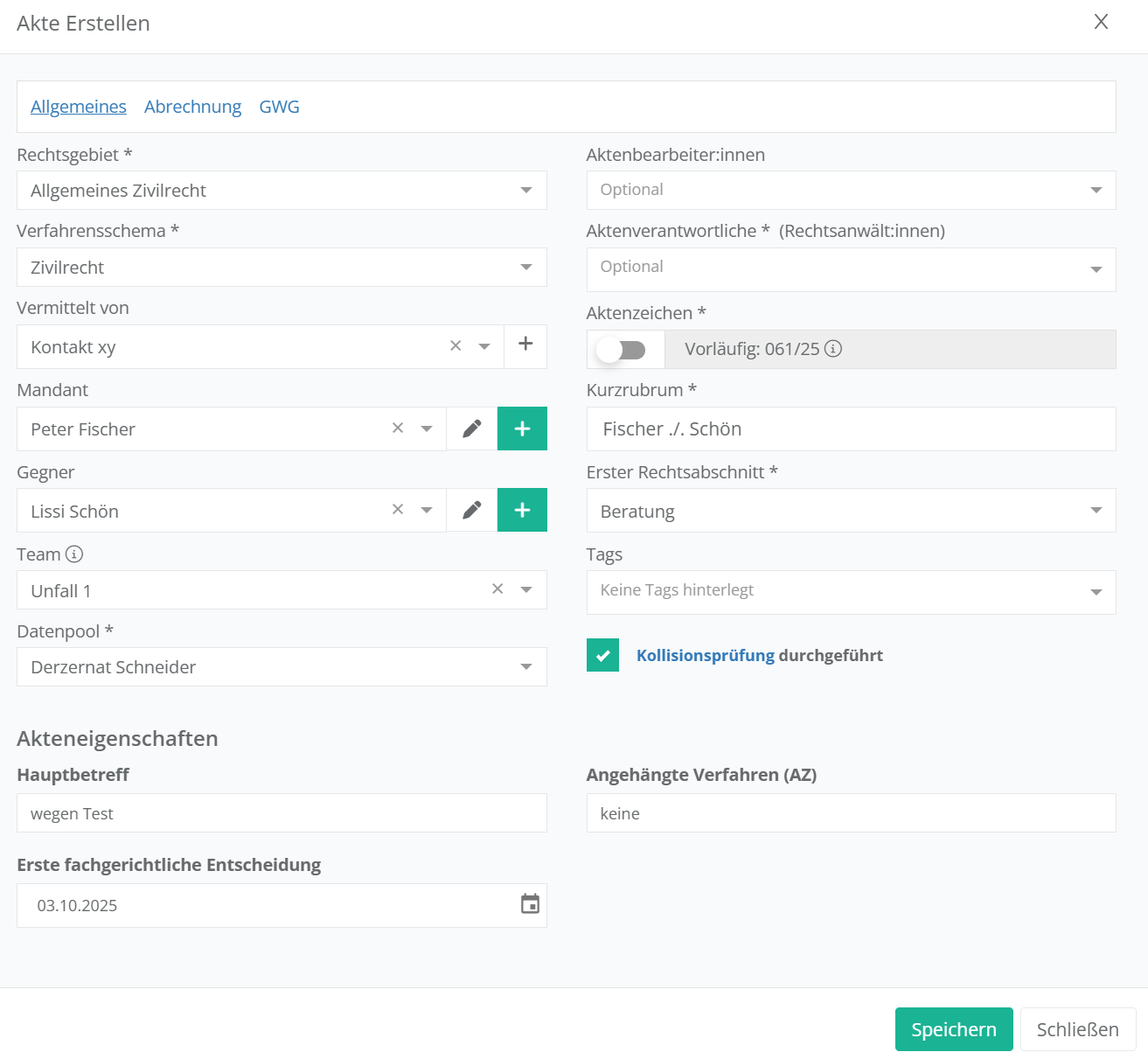
Task: Clear the Kontakt xy selection
Action: (x=456, y=346)
